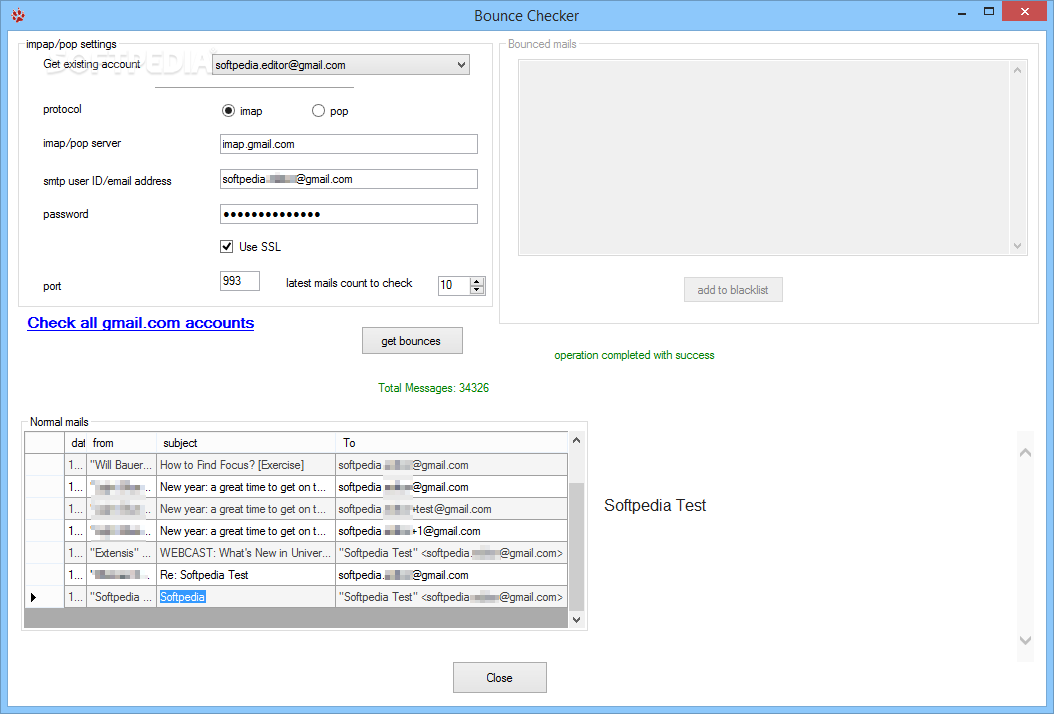Increase latest mails count with up arrow
The height and width of the screenshot is (714, 1054).
pyautogui.click(x=477, y=281)
